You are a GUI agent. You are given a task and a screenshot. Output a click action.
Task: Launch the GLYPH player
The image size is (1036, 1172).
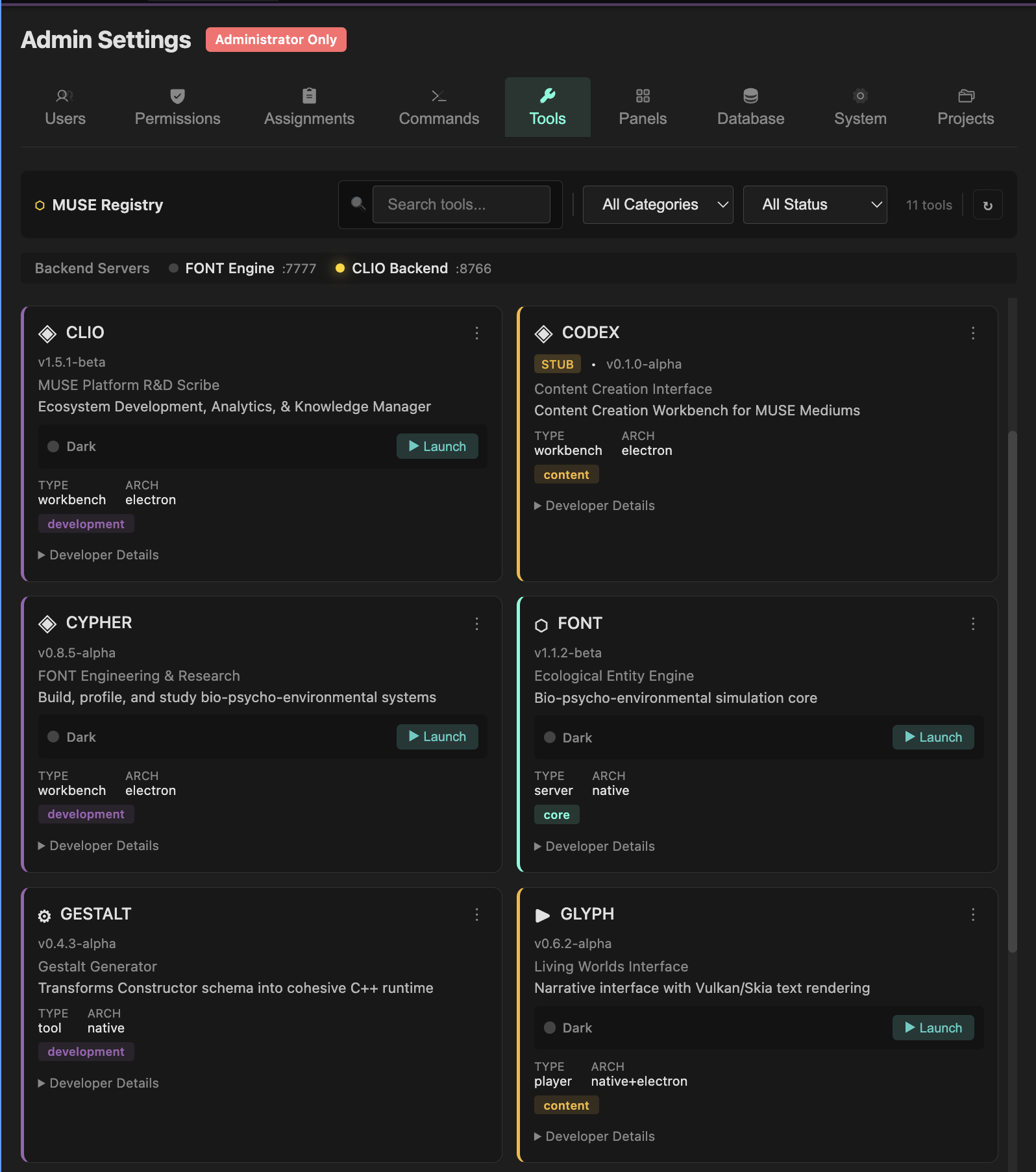tap(933, 1028)
